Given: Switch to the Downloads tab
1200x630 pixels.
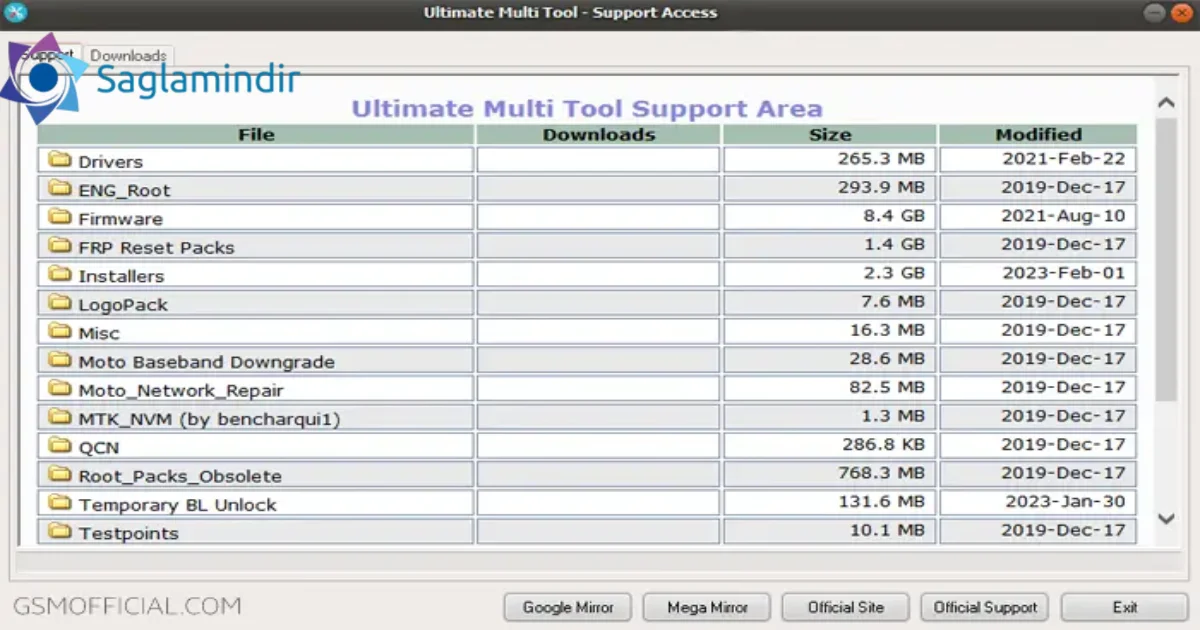Looking at the screenshot, I should (x=128, y=56).
